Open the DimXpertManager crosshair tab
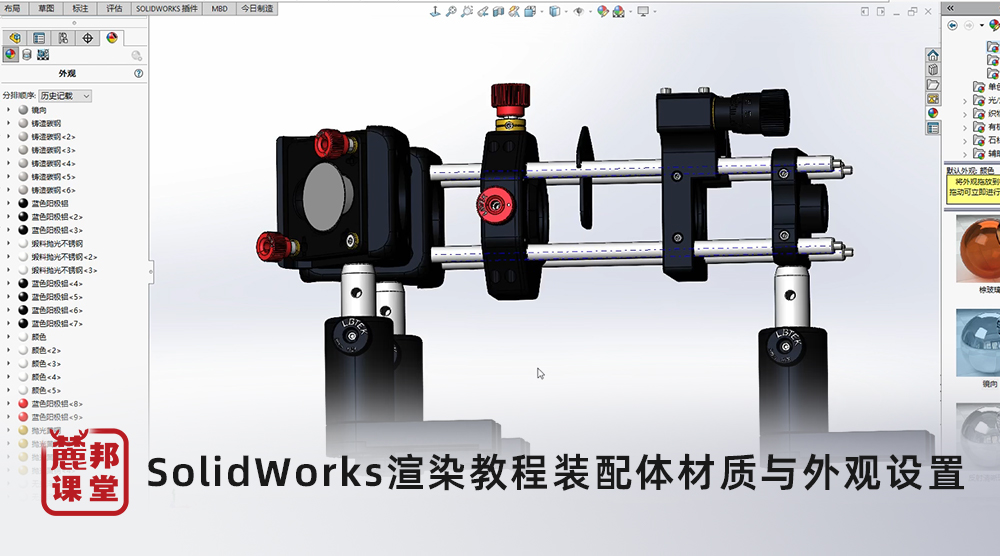This screenshot has width=1000, height=556. coord(87,38)
